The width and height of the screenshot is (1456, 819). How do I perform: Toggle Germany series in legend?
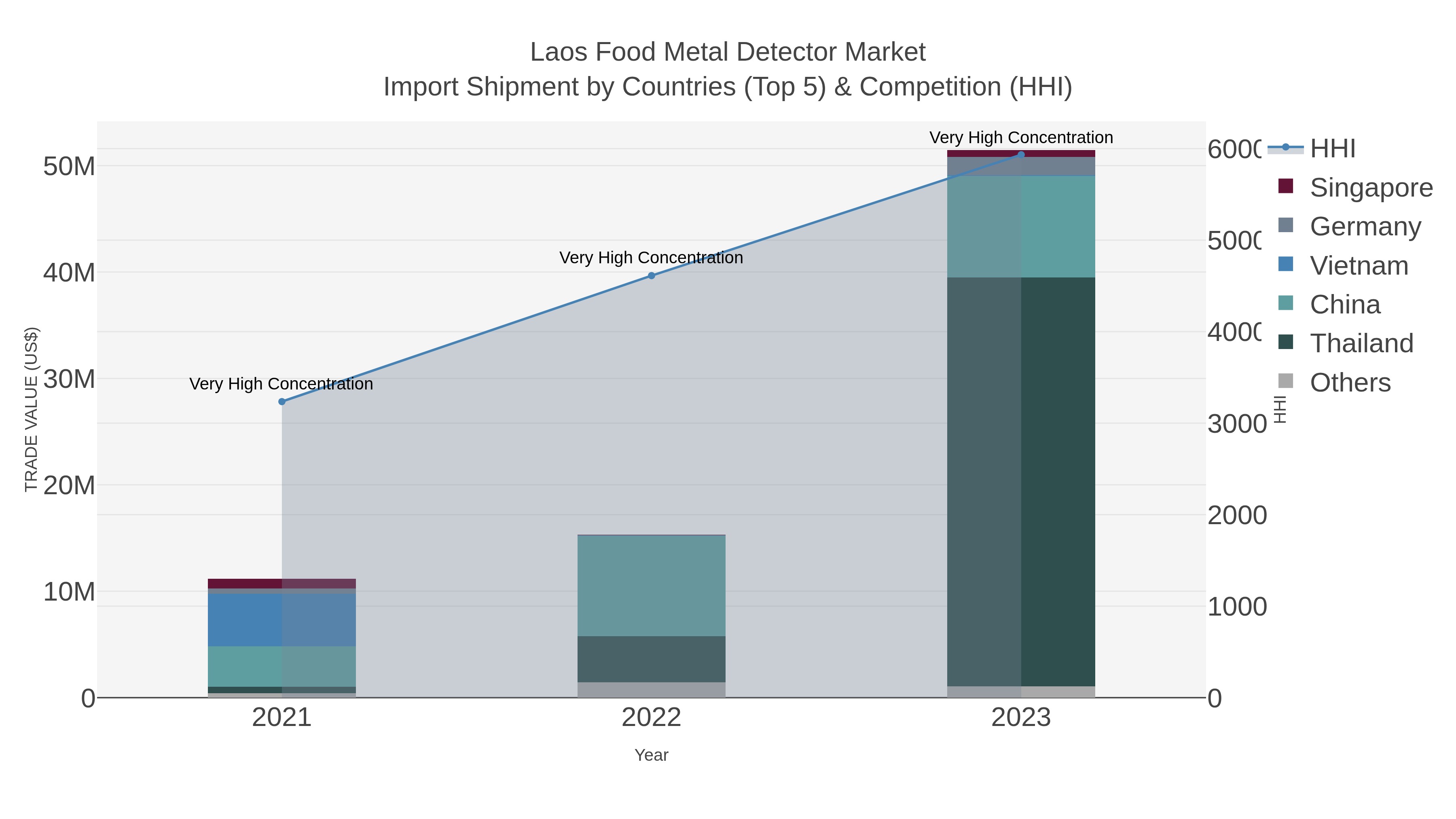pos(1349,226)
